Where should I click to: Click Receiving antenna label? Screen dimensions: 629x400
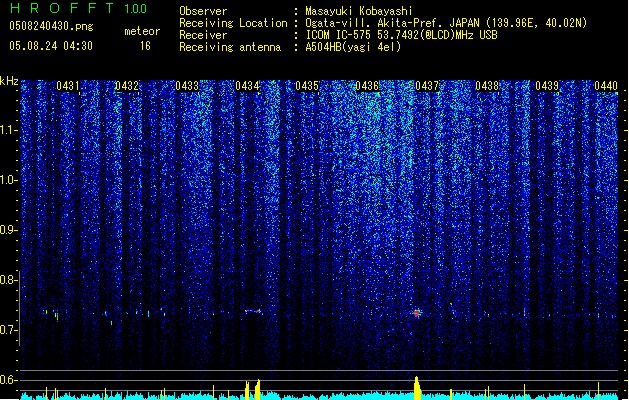(x=230, y=47)
